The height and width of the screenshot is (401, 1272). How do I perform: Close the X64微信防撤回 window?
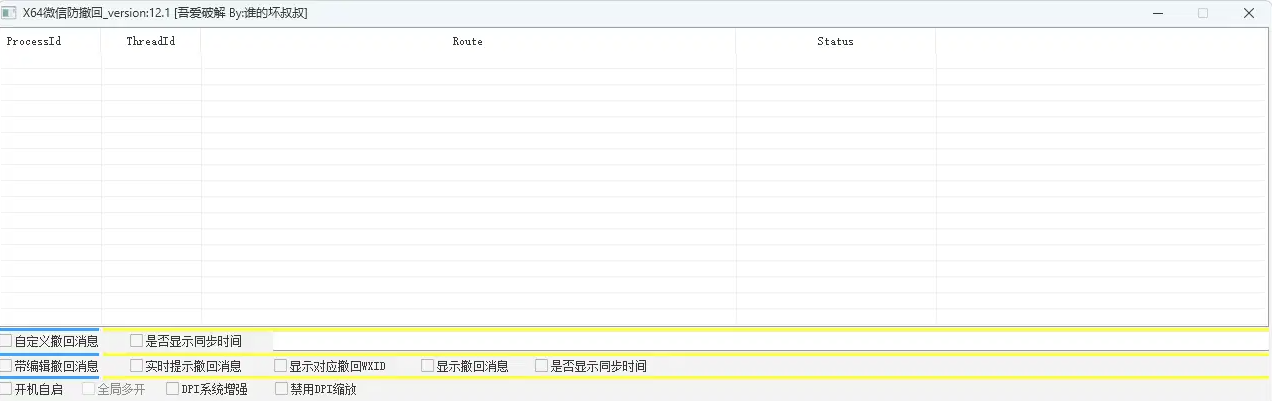[1249, 13]
